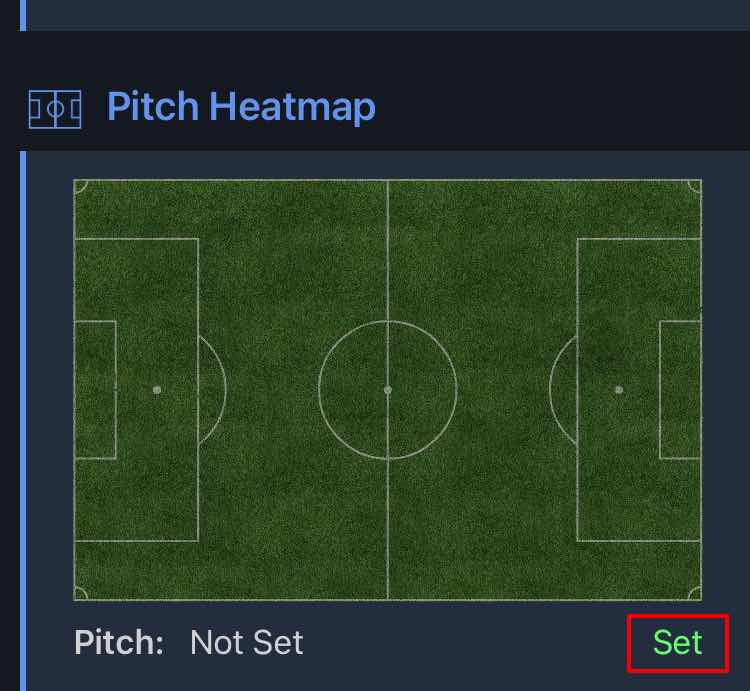Click the bottom-right corner arc
Image resolution: width=750 pixels, height=691 pixels.
click(x=695, y=594)
